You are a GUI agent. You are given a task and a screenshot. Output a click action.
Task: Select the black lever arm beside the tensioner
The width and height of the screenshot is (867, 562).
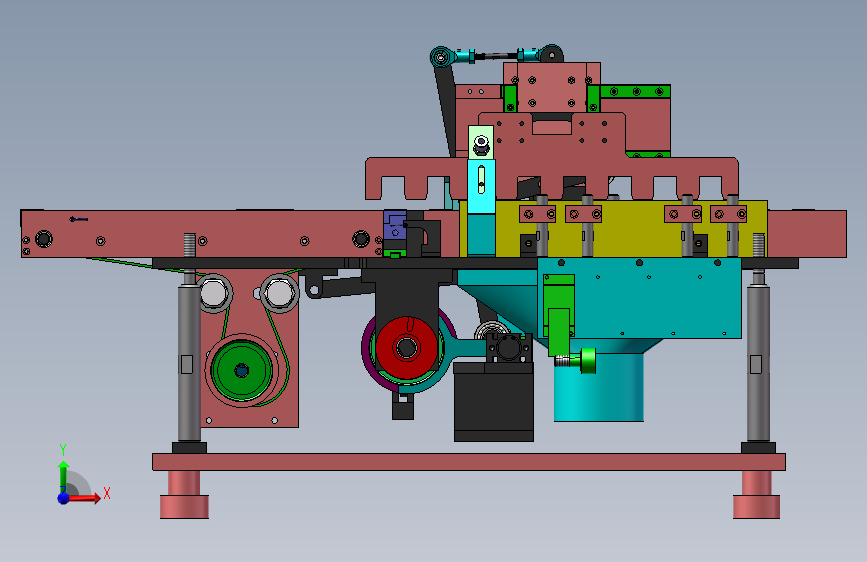pos(340,287)
